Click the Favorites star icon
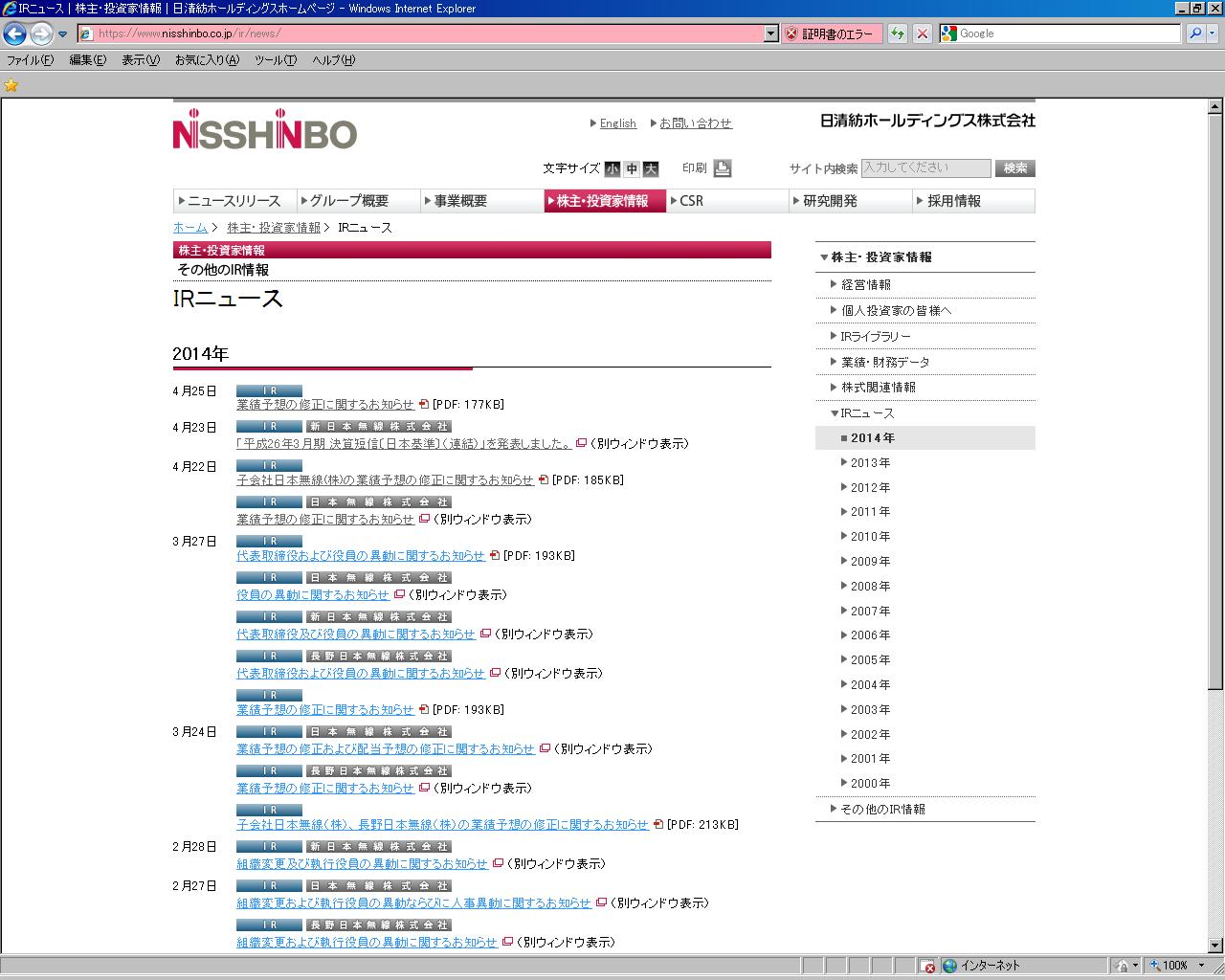 11,85
